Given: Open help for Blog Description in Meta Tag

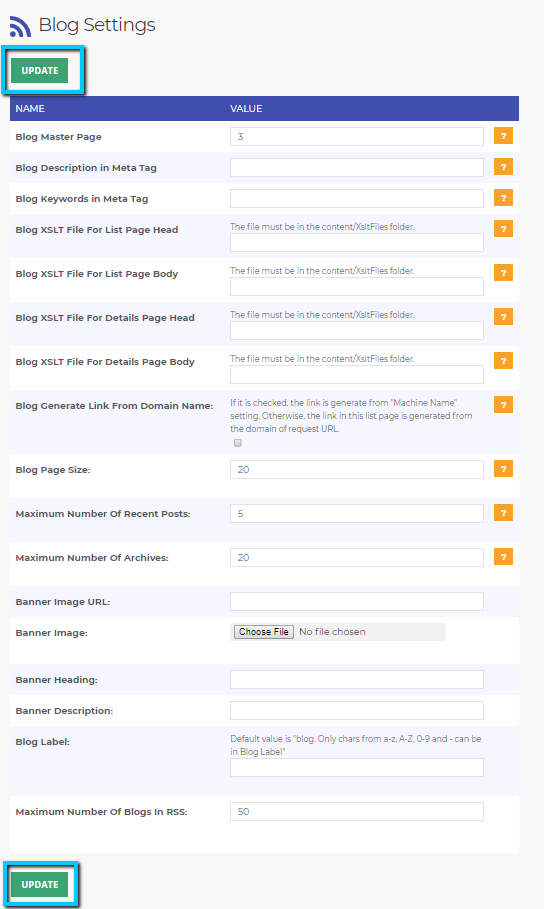Looking at the screenshot, I should click(x=503, y=167).
